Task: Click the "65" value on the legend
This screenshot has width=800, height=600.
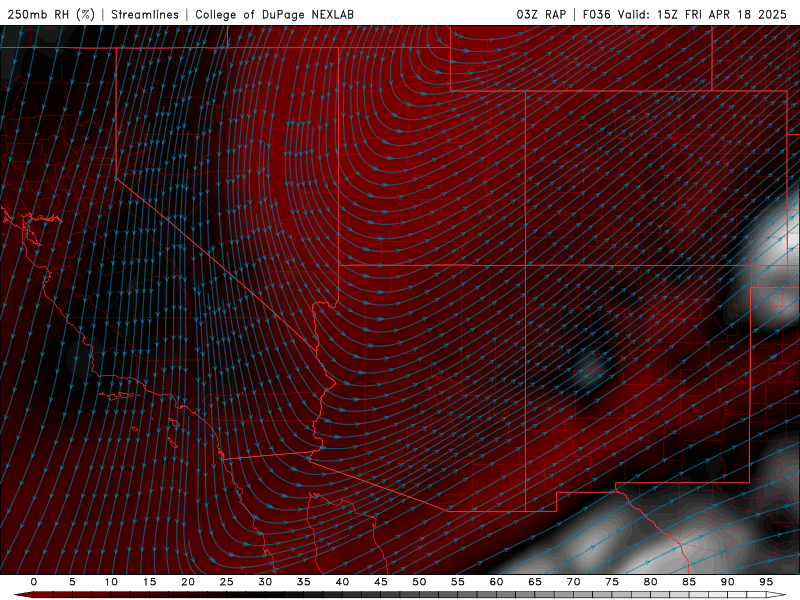Action: pyautogui.click(x=535, y=582)
